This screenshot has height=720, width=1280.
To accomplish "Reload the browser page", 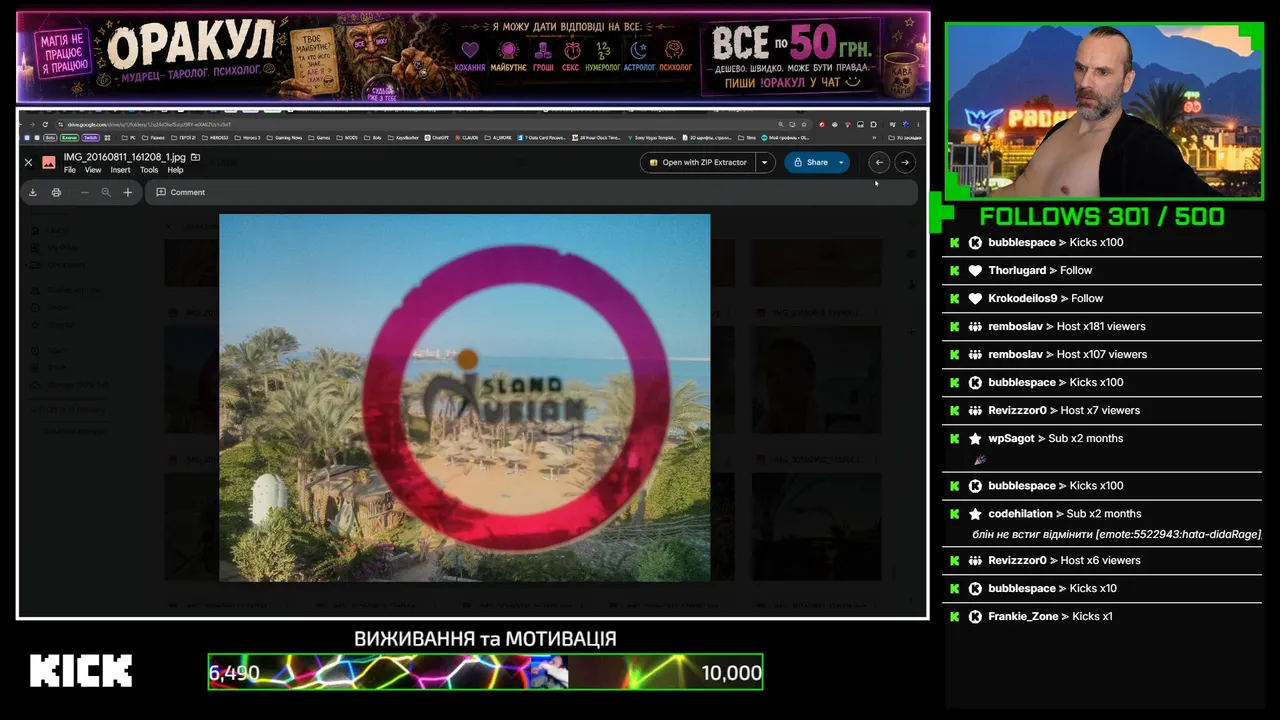I will pos(45,124).
